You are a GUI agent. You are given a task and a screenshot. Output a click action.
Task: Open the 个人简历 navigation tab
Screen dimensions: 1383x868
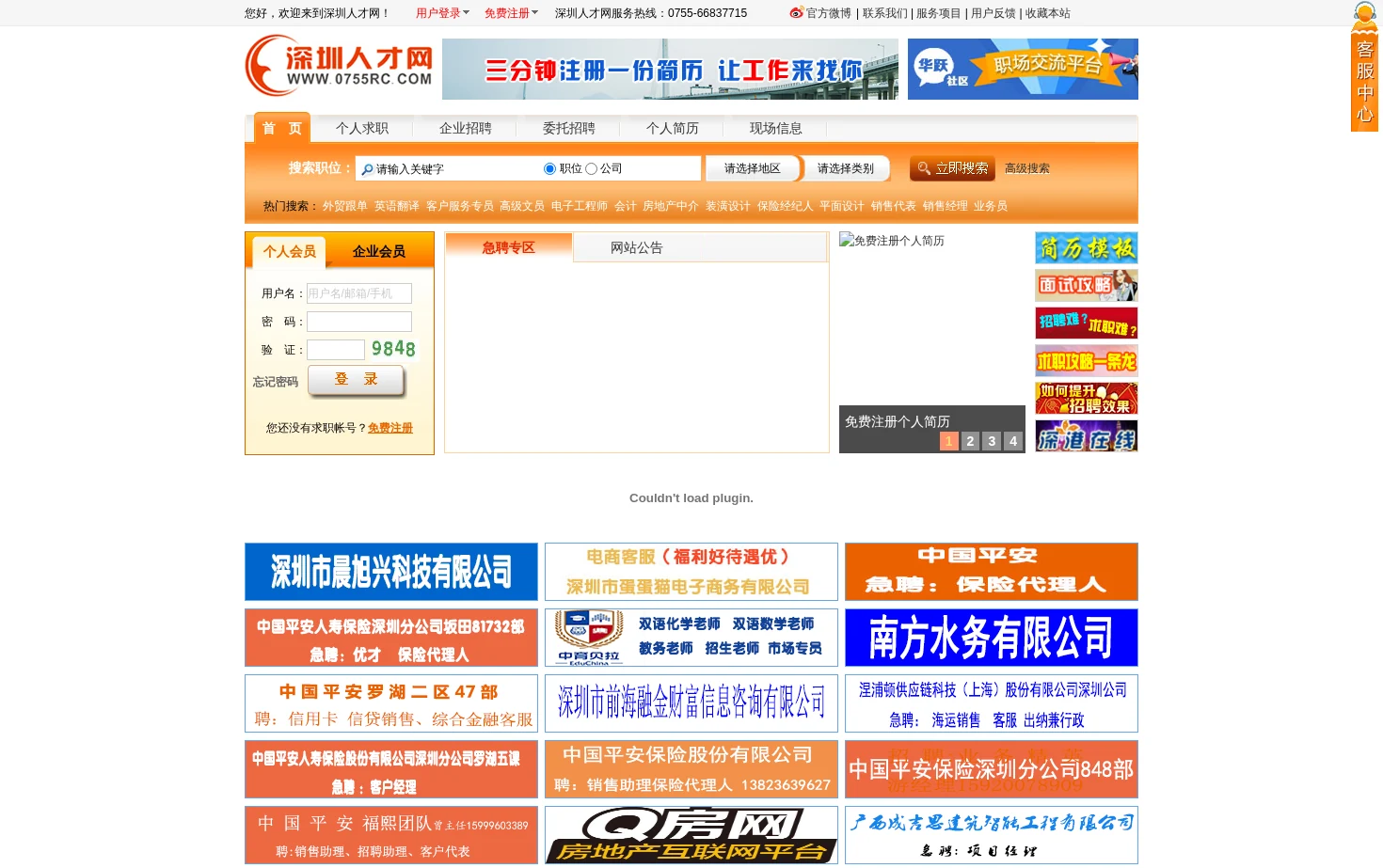point(673,128)
